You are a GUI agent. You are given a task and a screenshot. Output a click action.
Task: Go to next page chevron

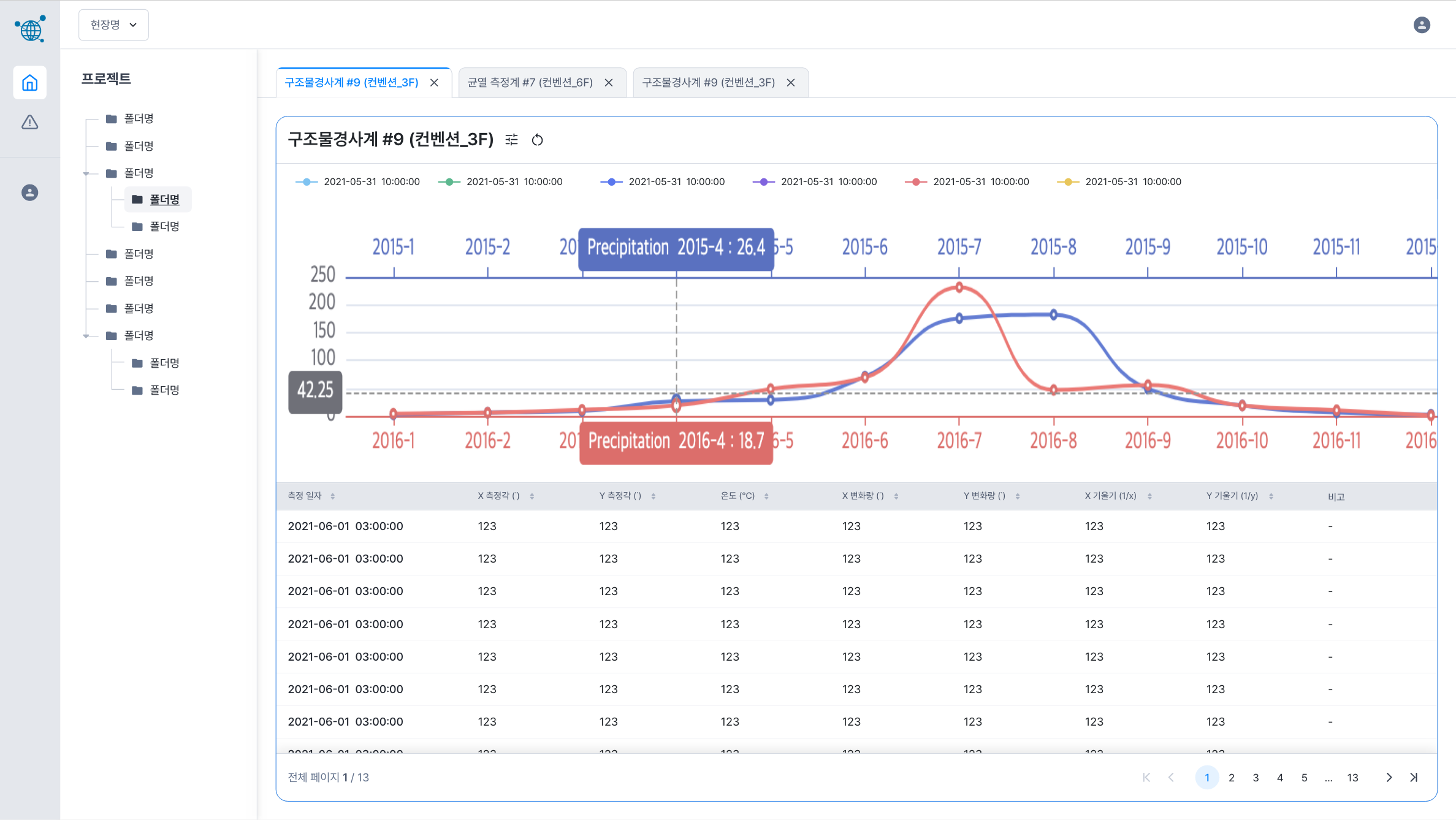click(1389, 777)
